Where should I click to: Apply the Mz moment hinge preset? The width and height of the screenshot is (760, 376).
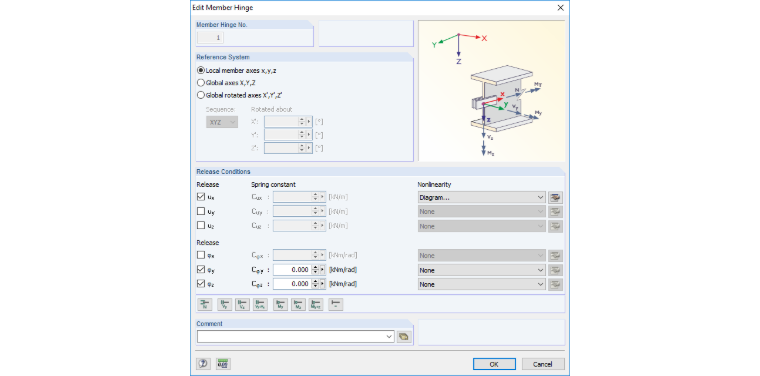tap(298, 304)
